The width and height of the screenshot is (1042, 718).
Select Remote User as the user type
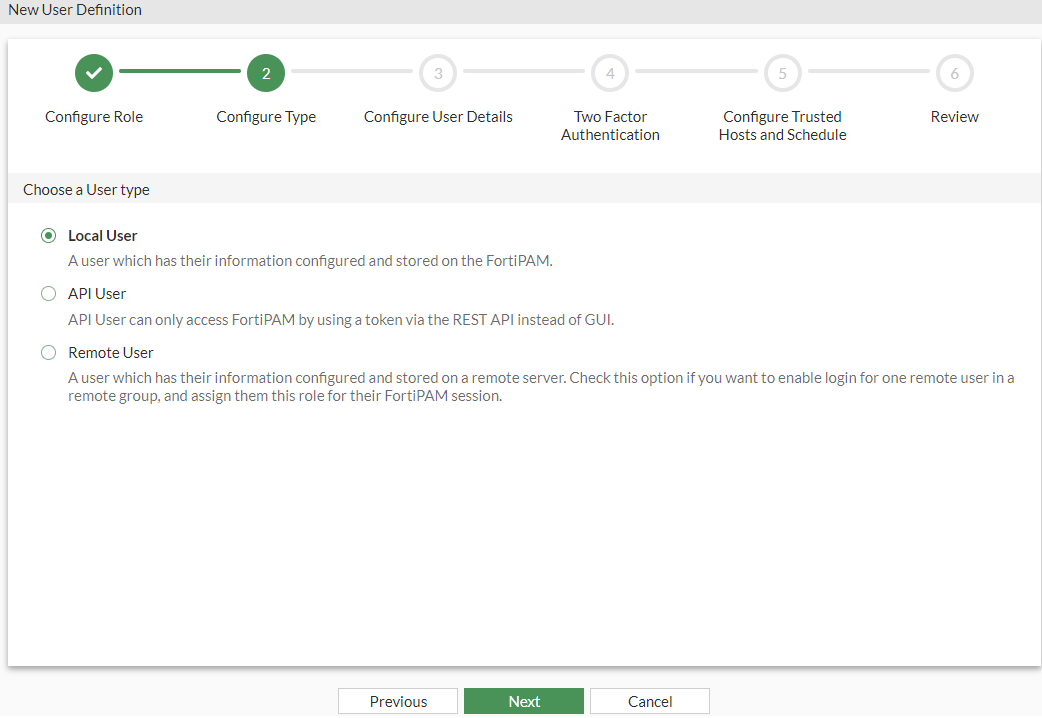click(x=48, y=352)
